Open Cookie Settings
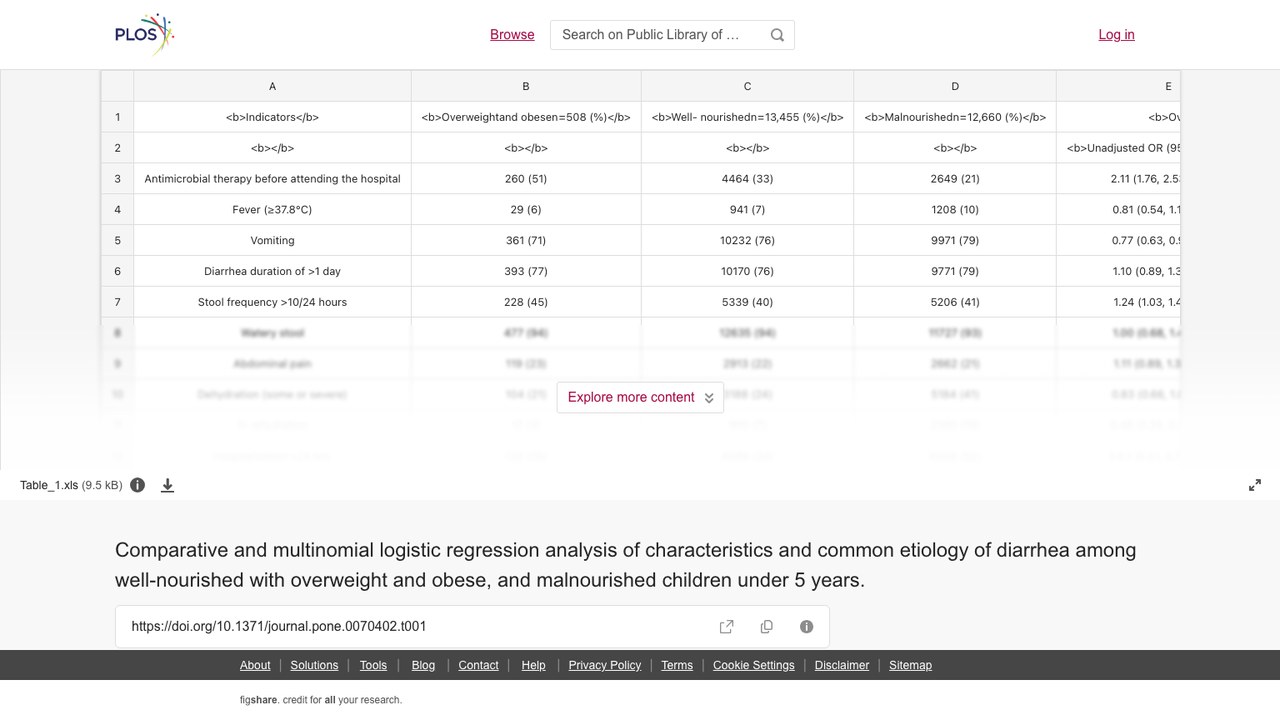 [754, 665]
